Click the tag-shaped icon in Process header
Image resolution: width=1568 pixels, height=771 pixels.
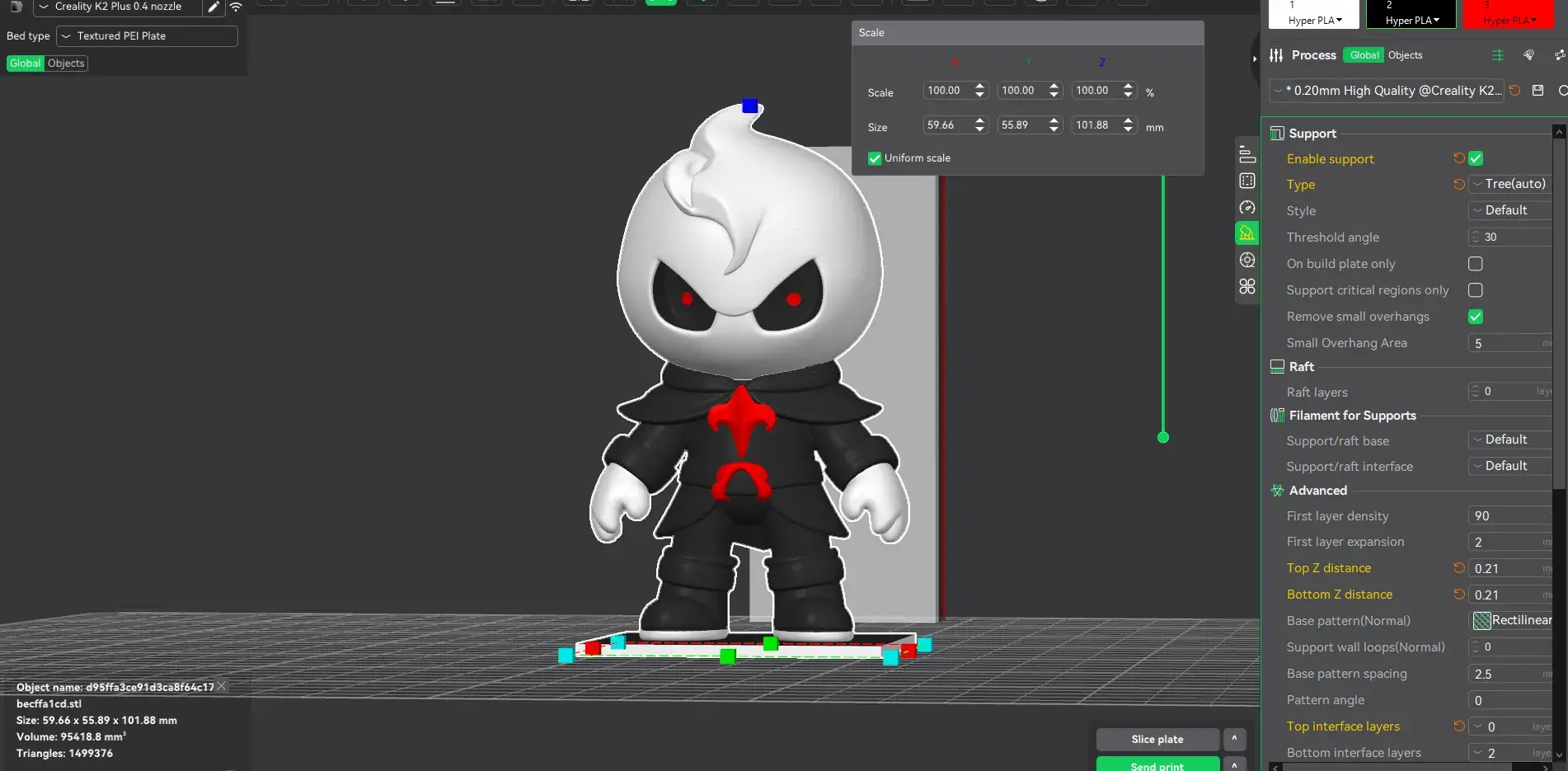tap(1529, 55)
